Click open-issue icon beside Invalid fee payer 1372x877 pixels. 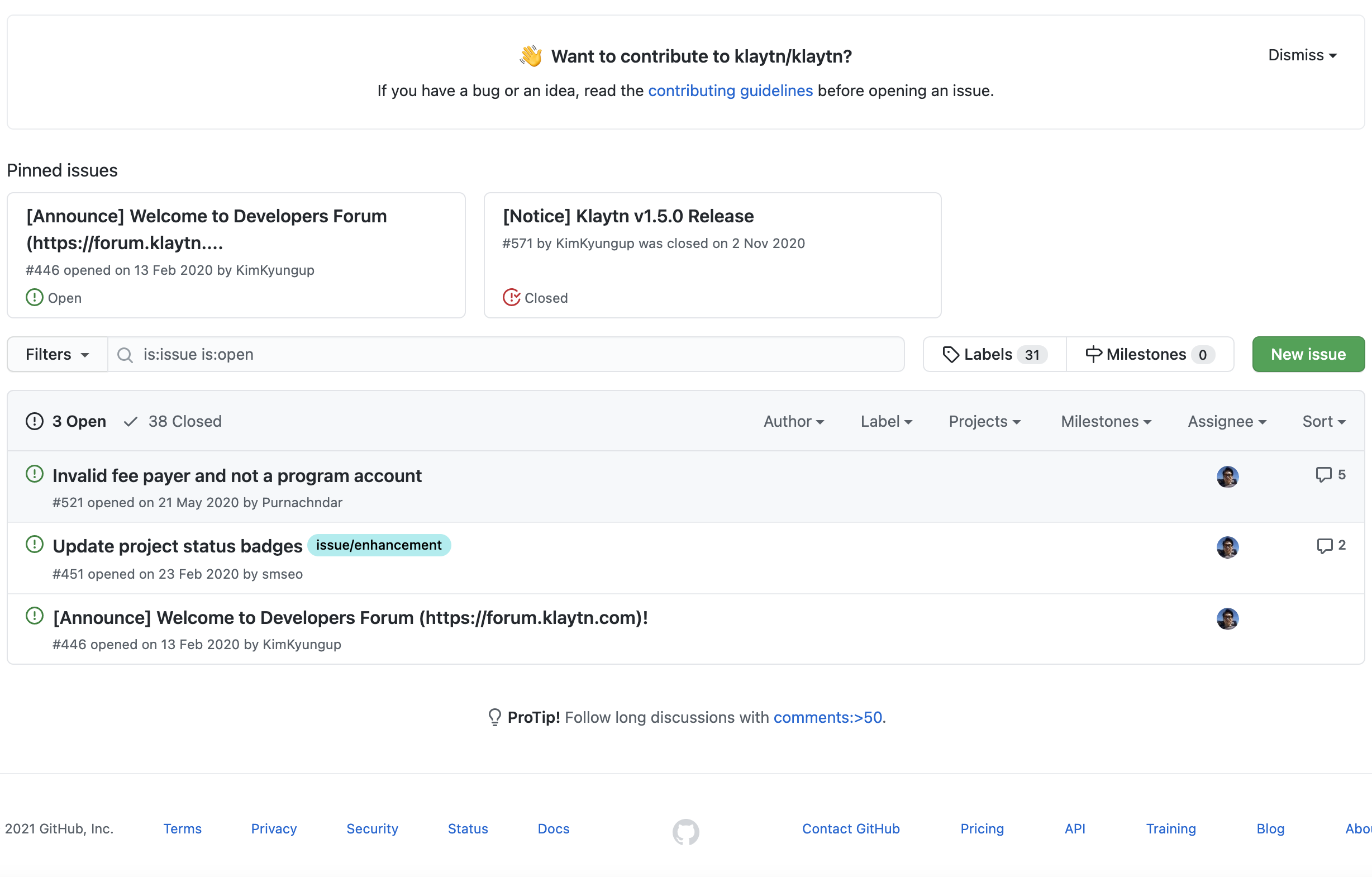pyautogui.click(x=35, y=474)
